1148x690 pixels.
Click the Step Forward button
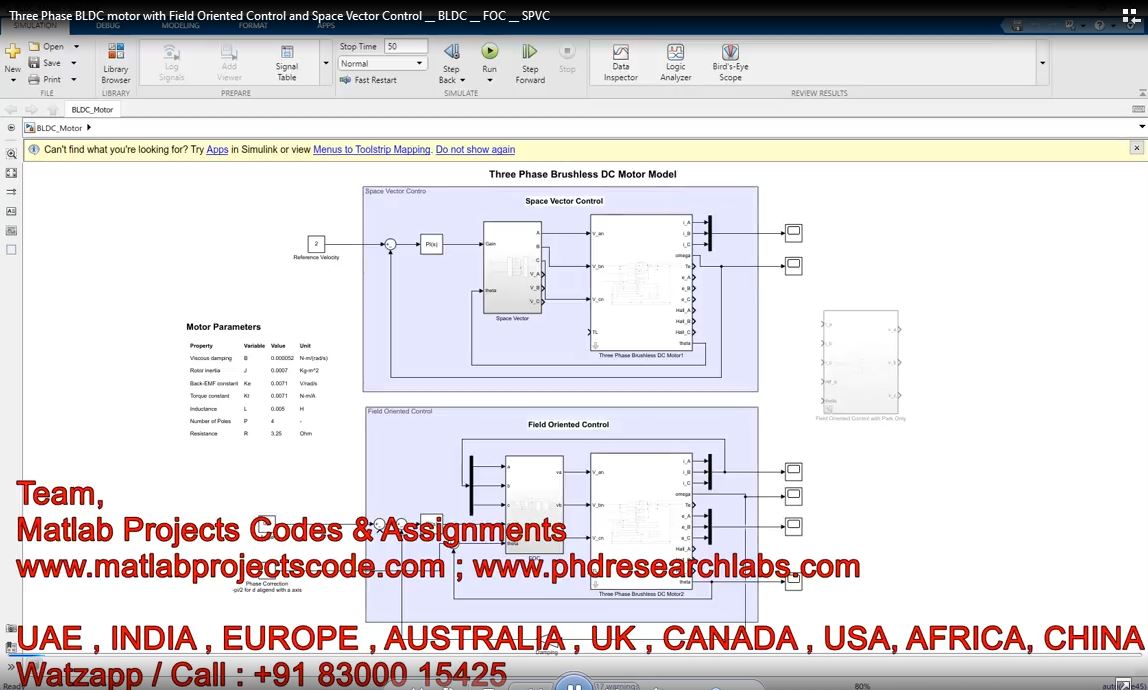[529, 63]
